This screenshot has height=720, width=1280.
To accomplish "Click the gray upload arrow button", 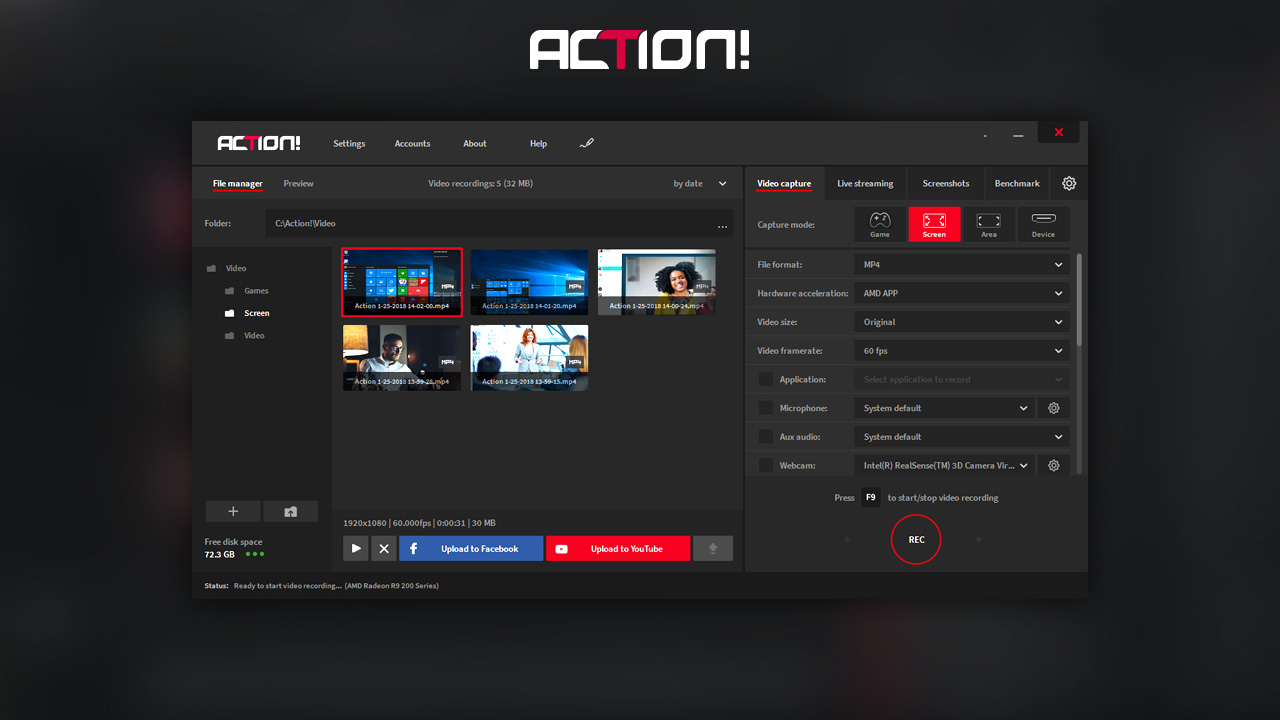I will coord(713,548).
